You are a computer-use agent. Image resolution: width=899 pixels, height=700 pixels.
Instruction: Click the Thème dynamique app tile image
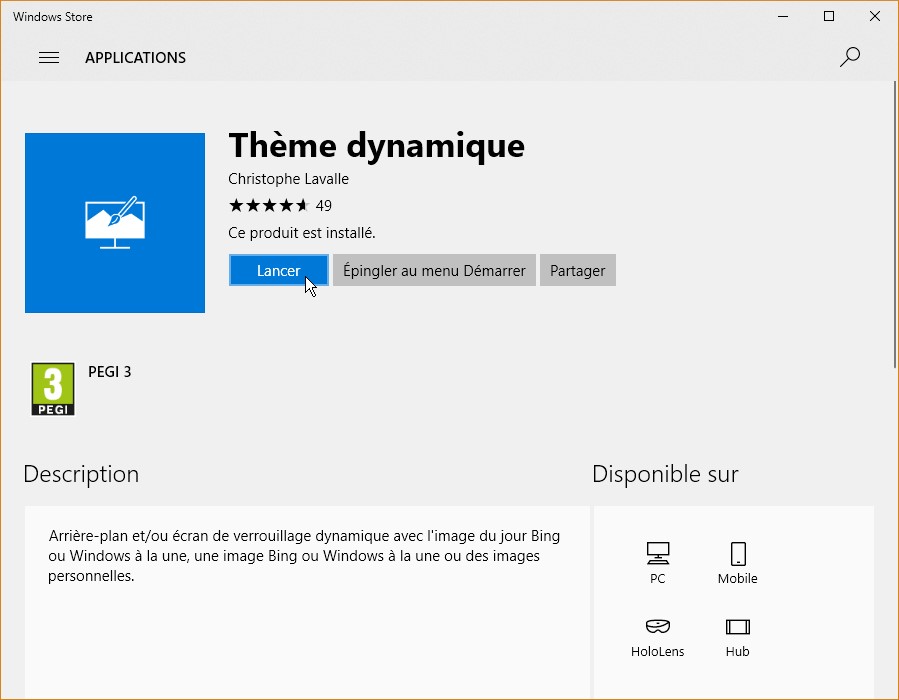(115, 223)
